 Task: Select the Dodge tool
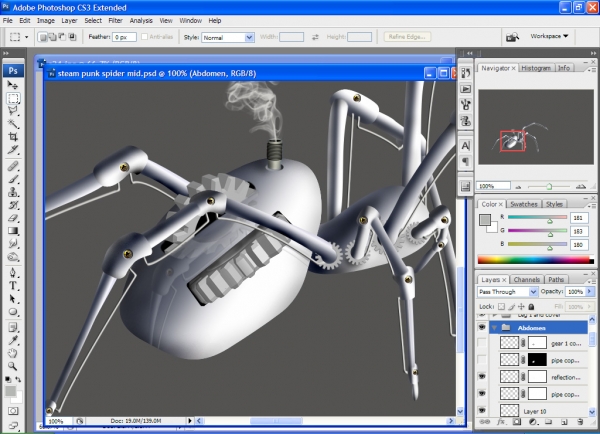click(13, 243)
